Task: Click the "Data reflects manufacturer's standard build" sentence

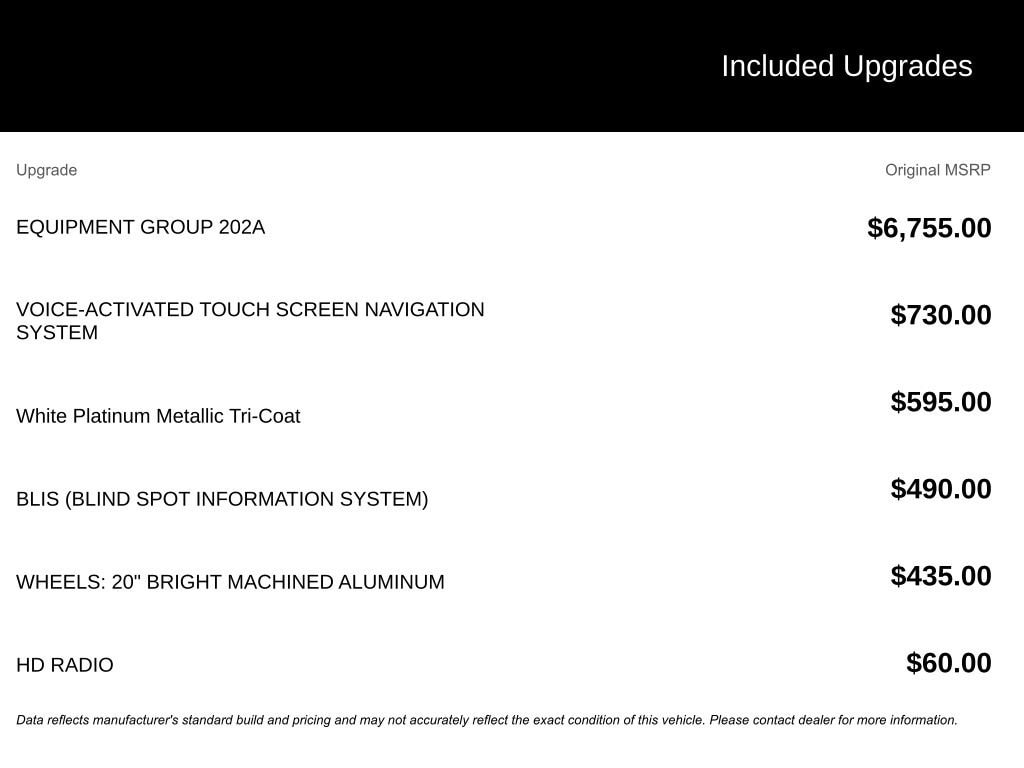Action: tap(300, 720)
